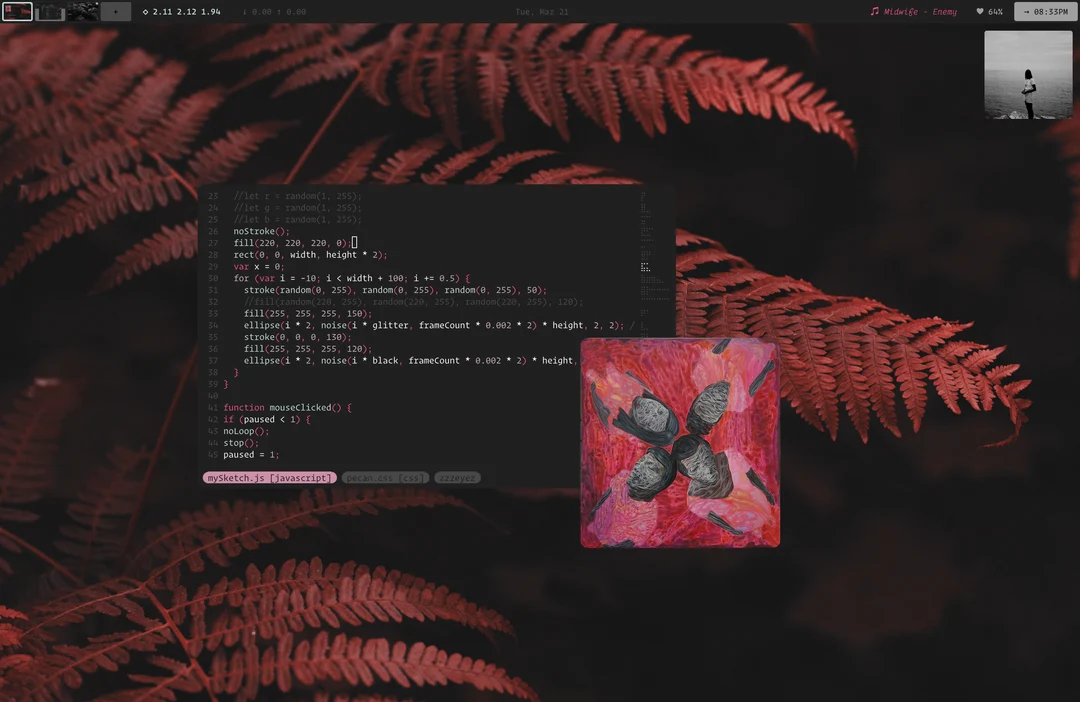Click the heart icon next to 64%
This screenshot has width=1080, height=702.
(x=980, y=11)
